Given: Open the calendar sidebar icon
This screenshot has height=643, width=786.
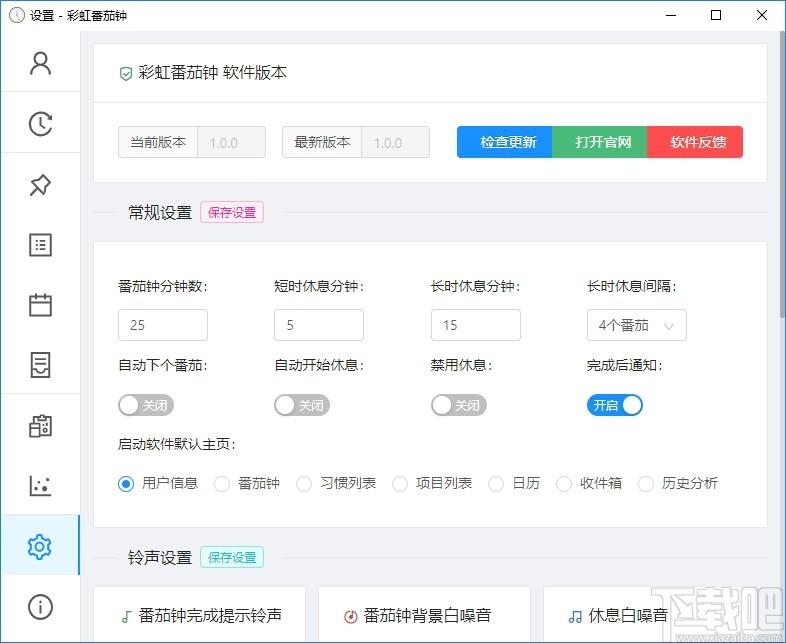Looking at the screenshot, I should tap(40, 305).
